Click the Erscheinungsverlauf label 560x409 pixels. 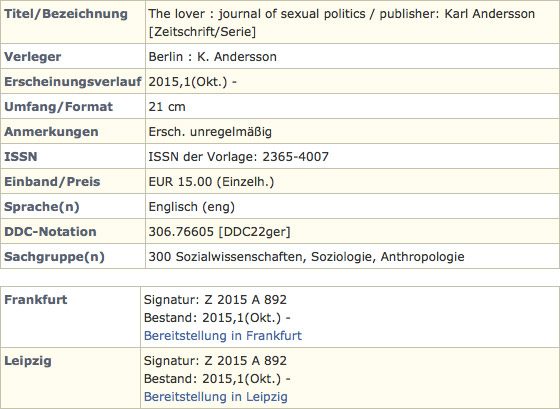tap(73, 82)
